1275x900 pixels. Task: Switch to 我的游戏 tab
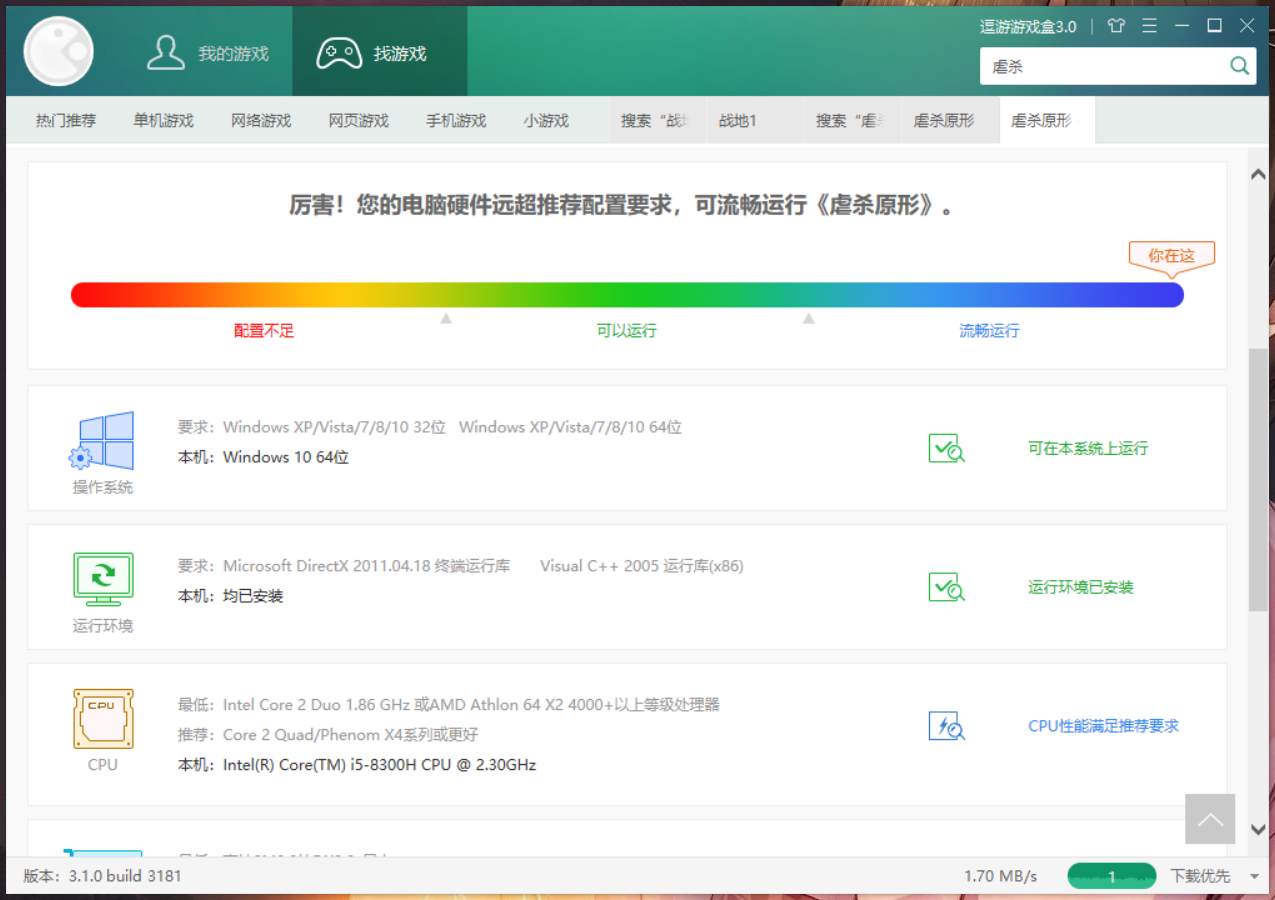[x=208, y=52]
